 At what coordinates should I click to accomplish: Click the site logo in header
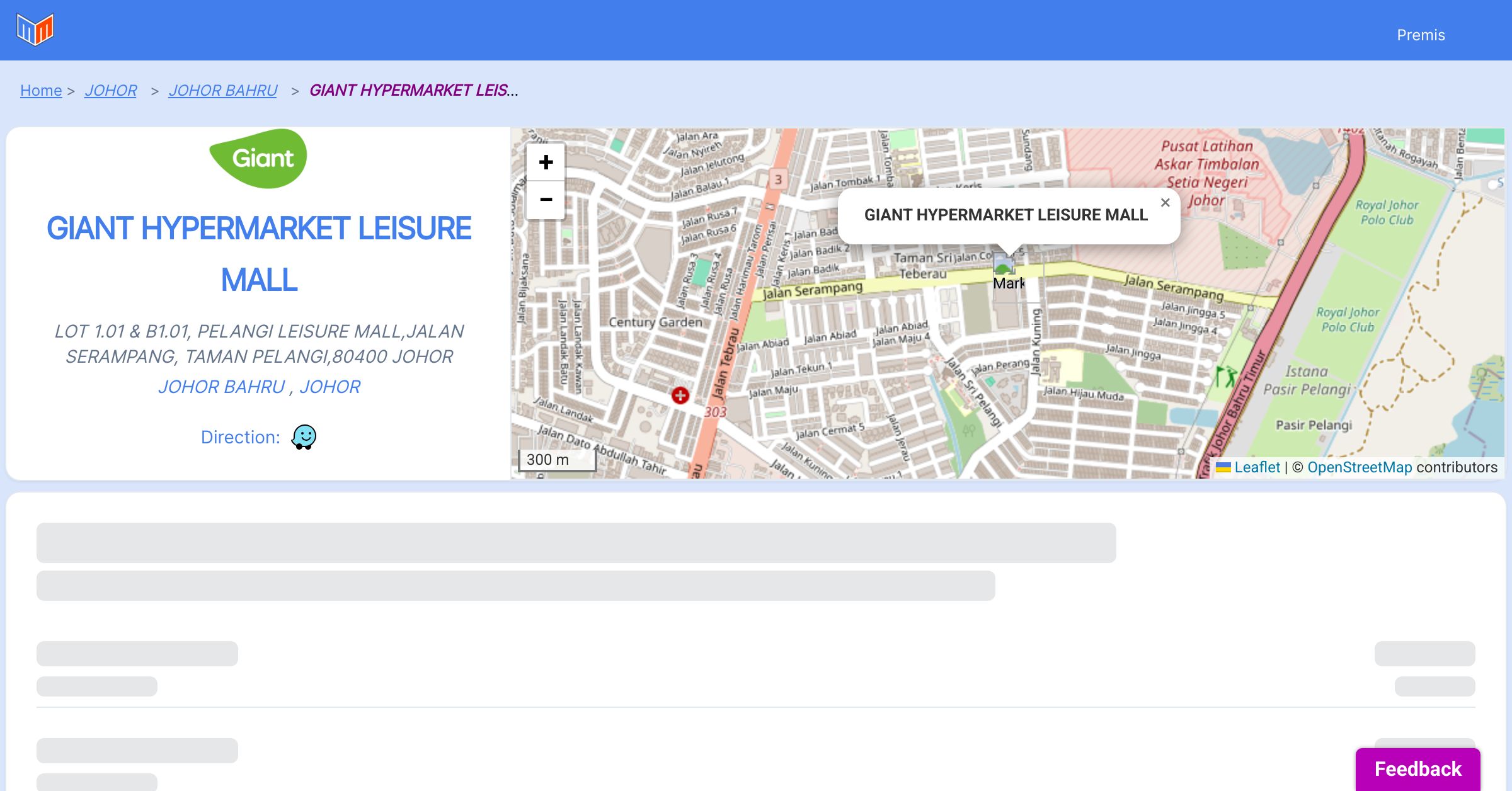tap(35, 30)
